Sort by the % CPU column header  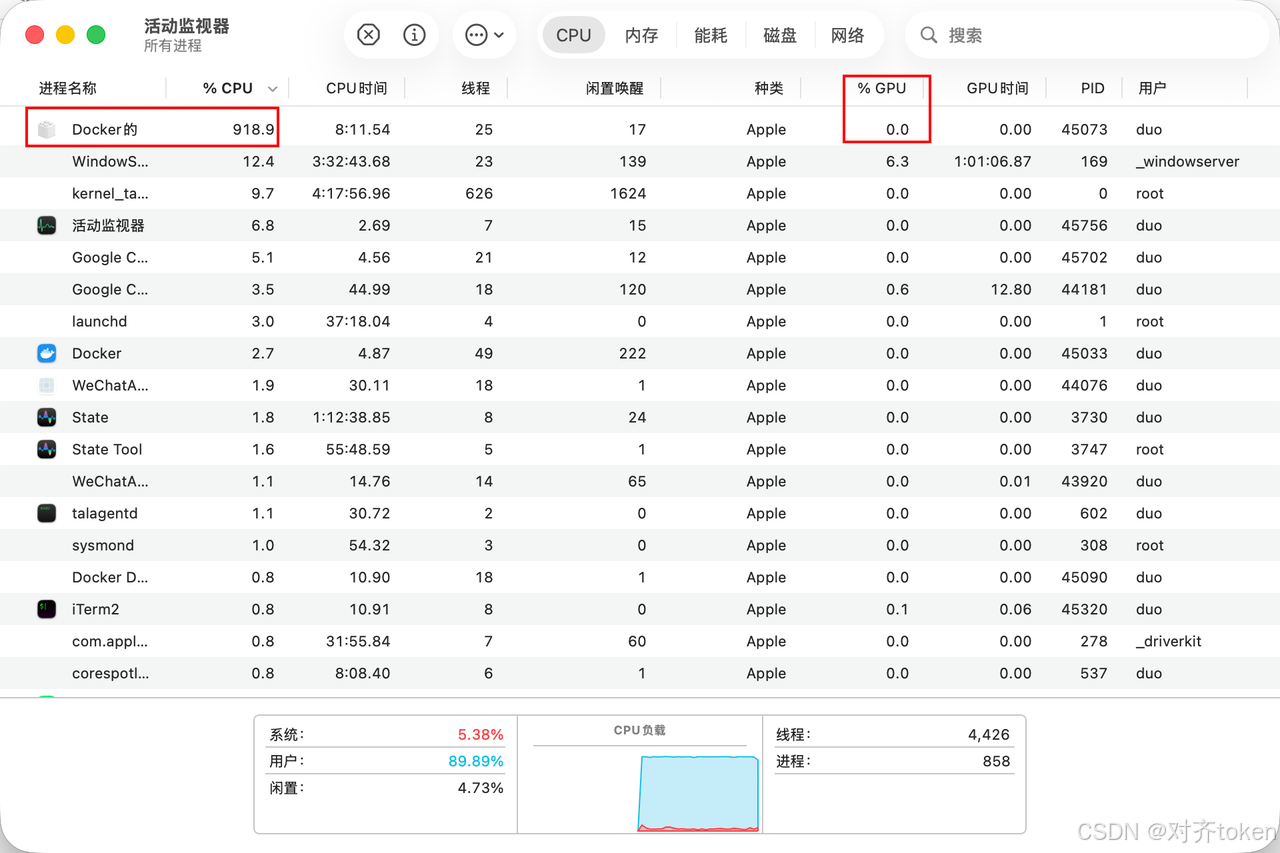[228, 88]
